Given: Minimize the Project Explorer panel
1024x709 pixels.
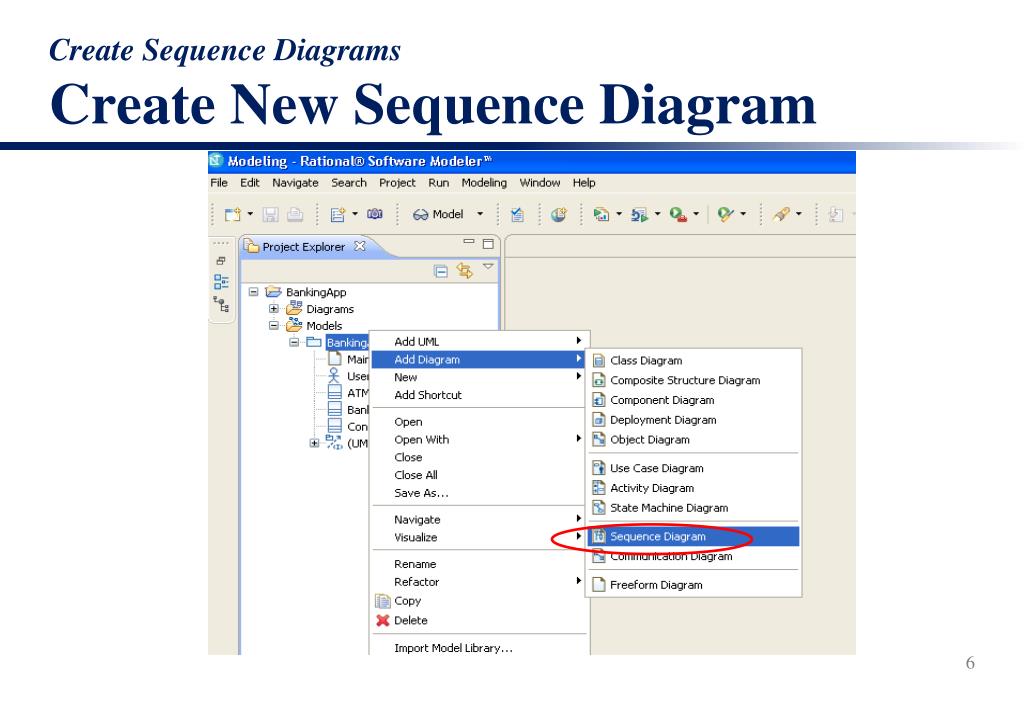Looking at the screenshot, I should click(x=469, y=242).
